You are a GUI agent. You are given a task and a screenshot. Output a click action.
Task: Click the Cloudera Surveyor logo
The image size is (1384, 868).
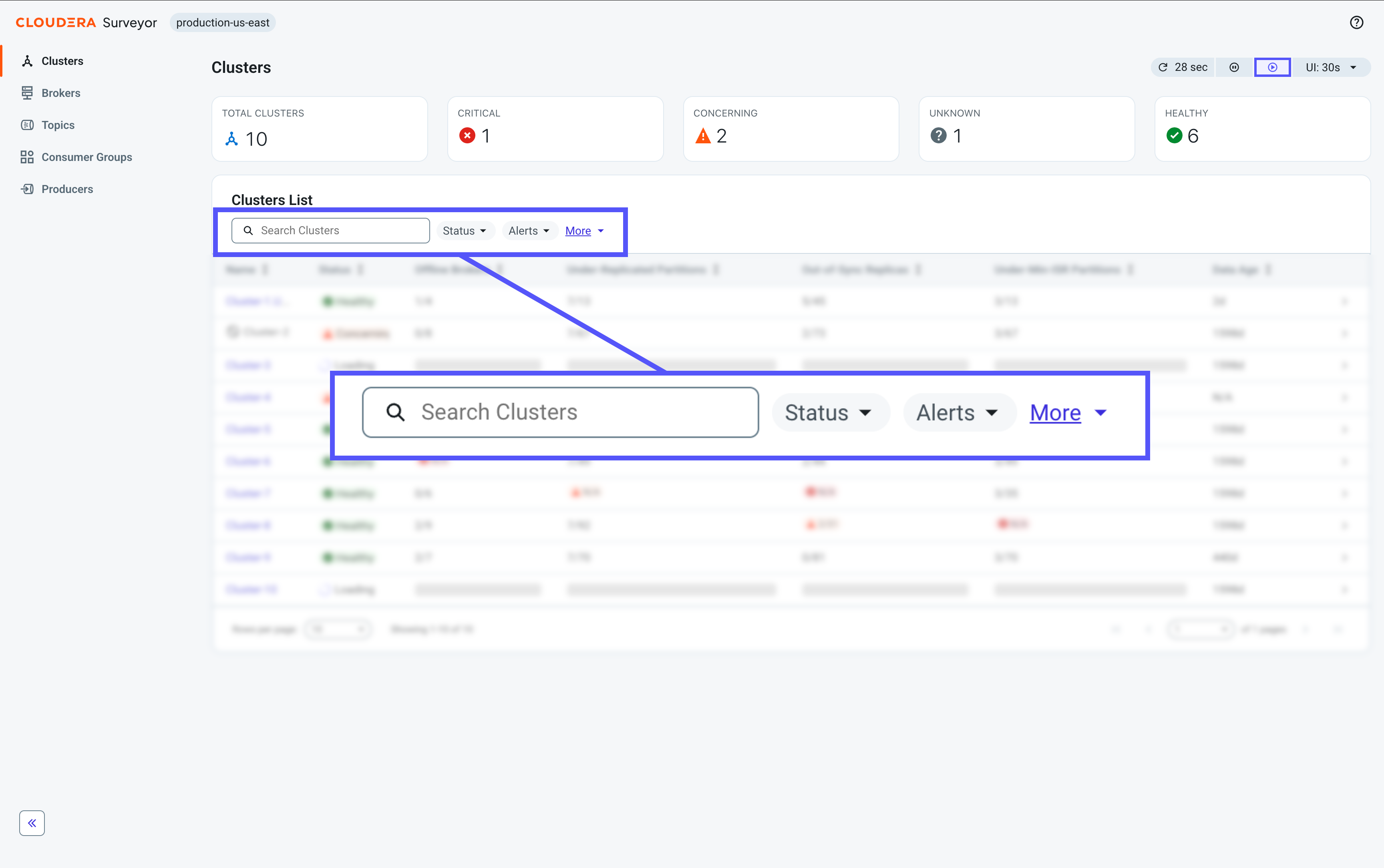(x=86, y=22)
